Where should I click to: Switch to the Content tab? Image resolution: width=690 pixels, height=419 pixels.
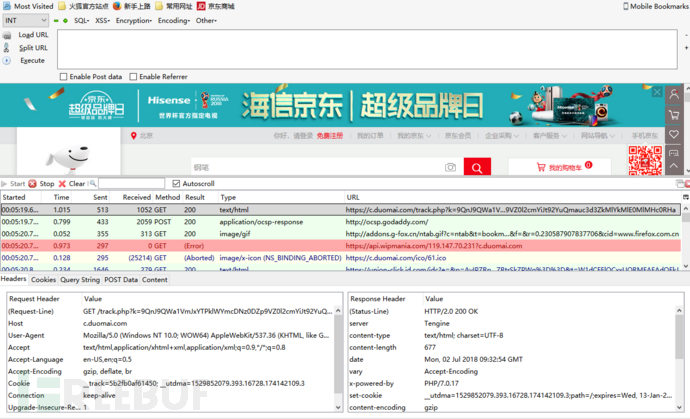[154, 279]
